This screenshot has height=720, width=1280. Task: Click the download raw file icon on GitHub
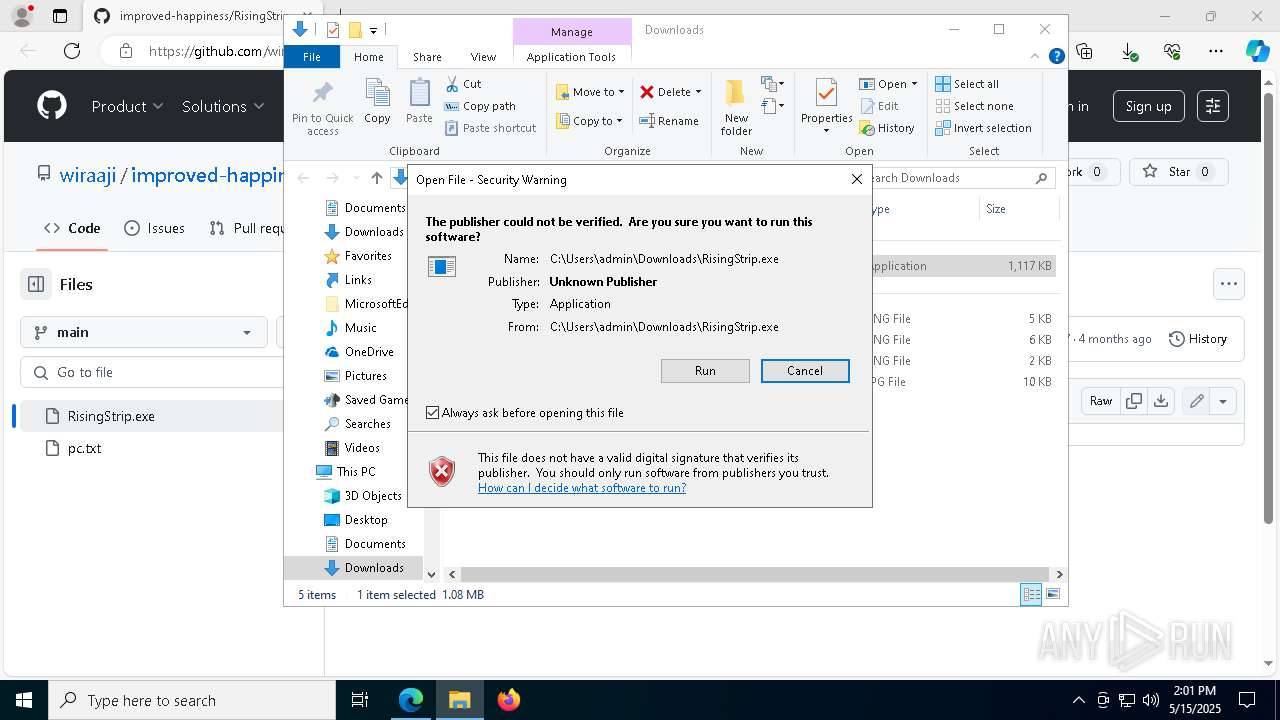(x=1160, y=401)
